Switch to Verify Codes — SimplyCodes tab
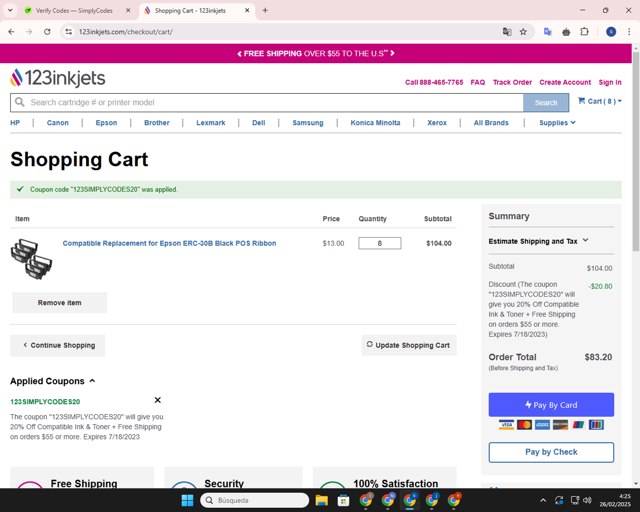Image resolution: width=640 pixels, height=512 pixels. [x=74, y=11]
